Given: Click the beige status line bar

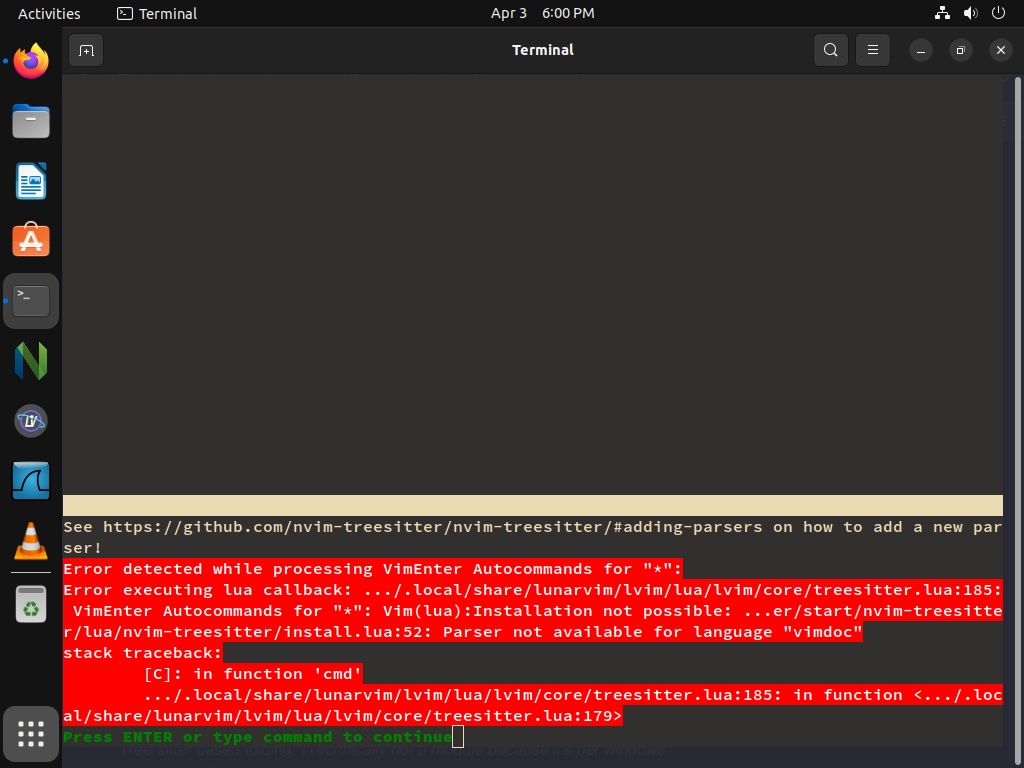Looking at the screenshot, I should (x=532, y=505).
